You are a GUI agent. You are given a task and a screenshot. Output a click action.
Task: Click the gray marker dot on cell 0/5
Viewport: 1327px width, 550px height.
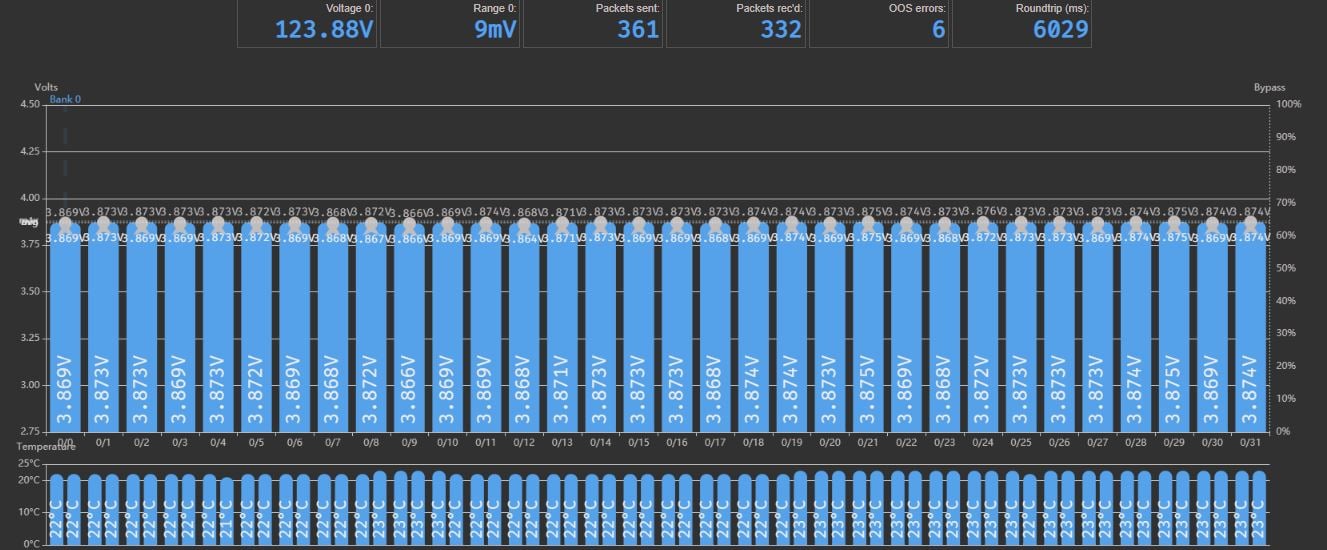[x=256, y=225]
